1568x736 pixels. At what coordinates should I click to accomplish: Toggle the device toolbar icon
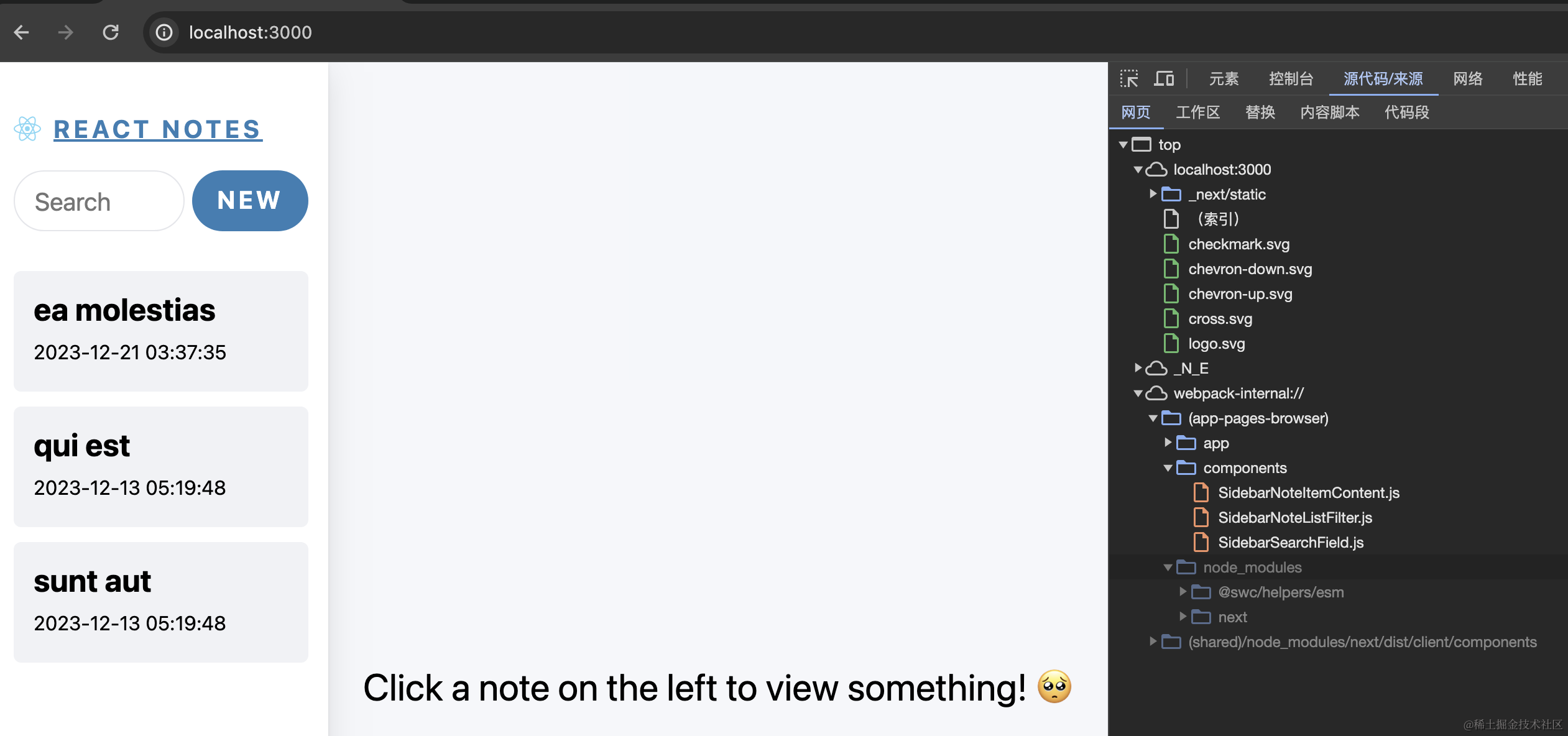(1164, 79)
